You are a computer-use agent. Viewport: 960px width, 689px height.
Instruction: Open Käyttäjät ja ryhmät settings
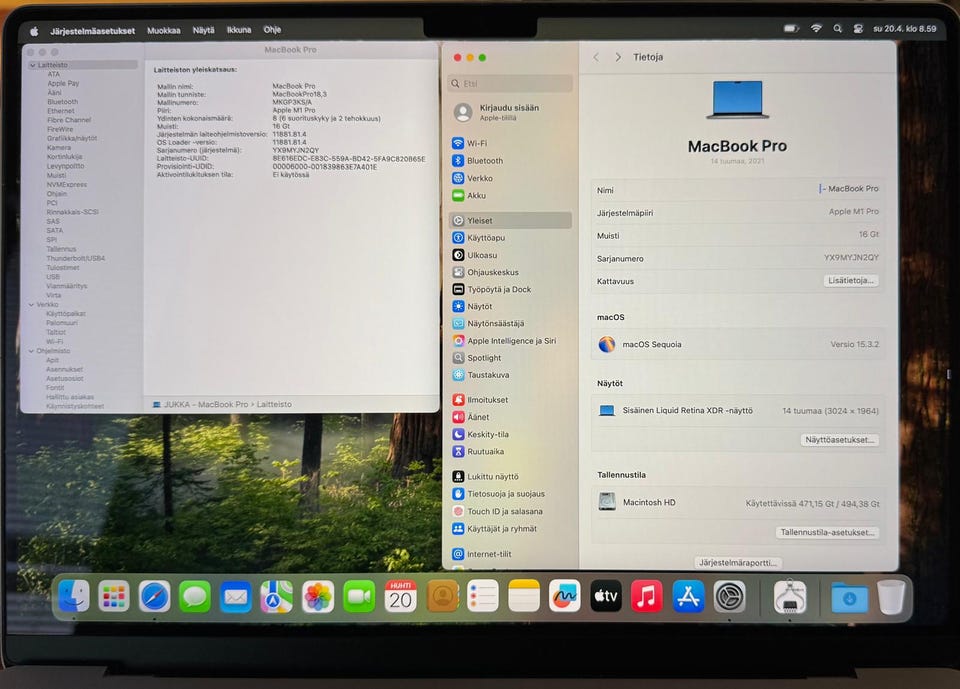pyautogui.click(x=510, y=529)
